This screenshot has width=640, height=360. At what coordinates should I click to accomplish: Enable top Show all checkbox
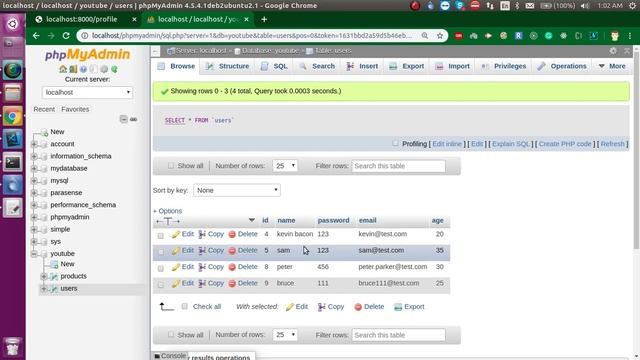pyautogui.click(x=171, y=165)
